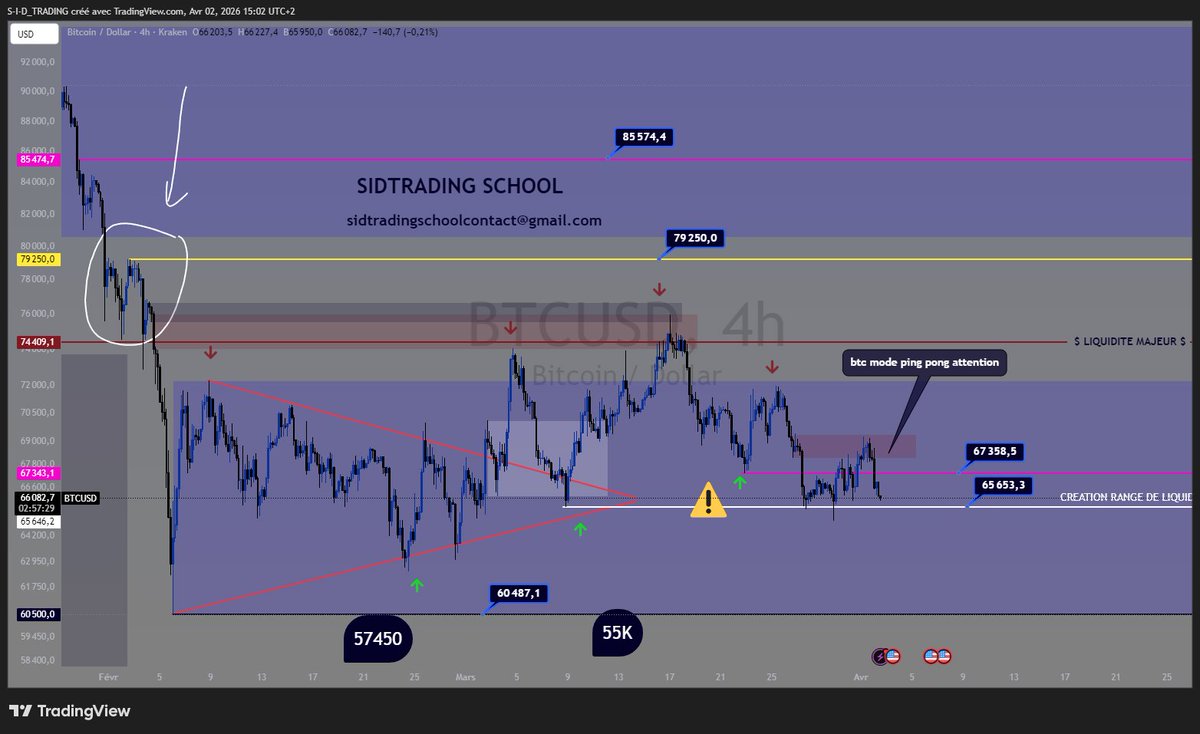This screenshot has height=734, width=1200.
Task: Open the 4h timeframe selector in the legend
Action: pyautogui.click(x=146, y=32)
